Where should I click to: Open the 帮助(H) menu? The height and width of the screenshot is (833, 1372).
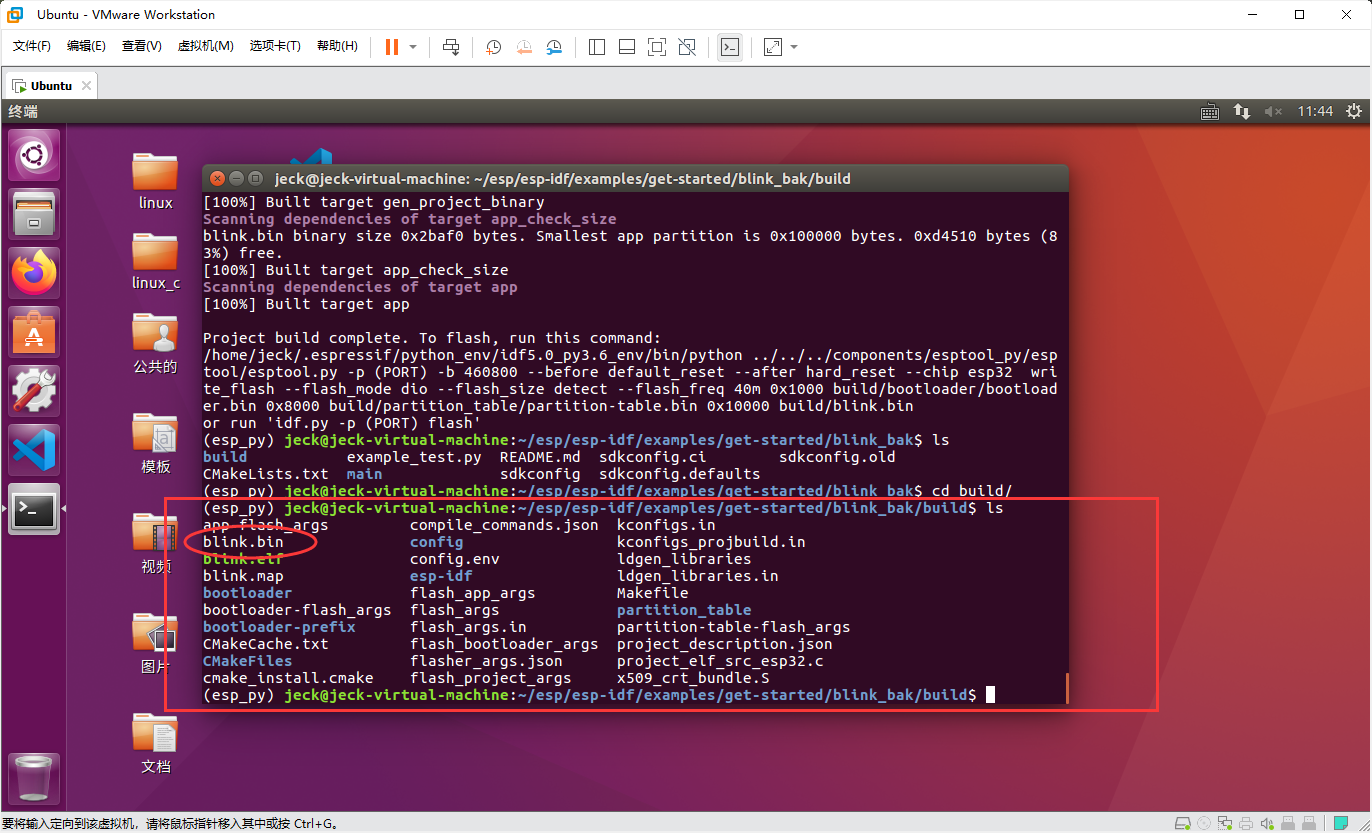pyautogui.click(x=337, y=46)
